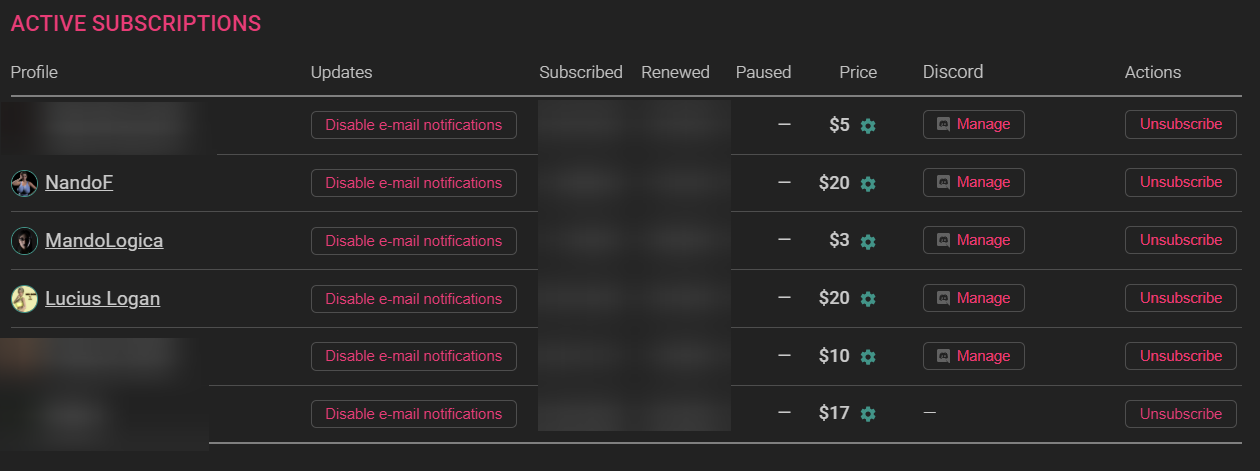Unsubscribe from MandoLogica
This screenshot has height=471, width=1260.
tap(1181, 240)
